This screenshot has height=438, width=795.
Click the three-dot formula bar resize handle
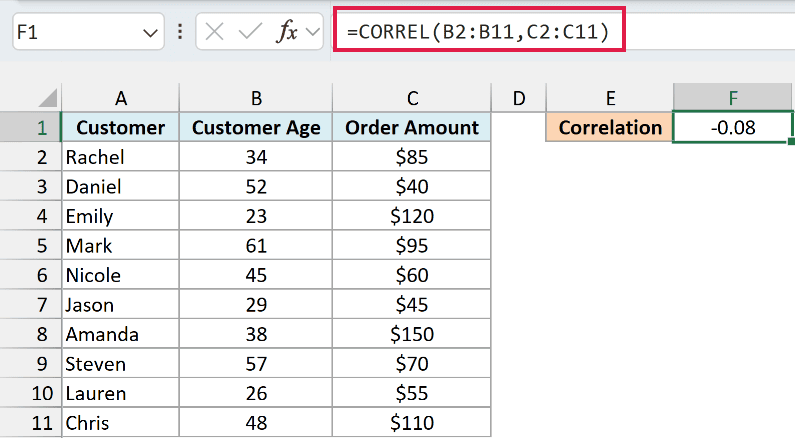[180, 32]
